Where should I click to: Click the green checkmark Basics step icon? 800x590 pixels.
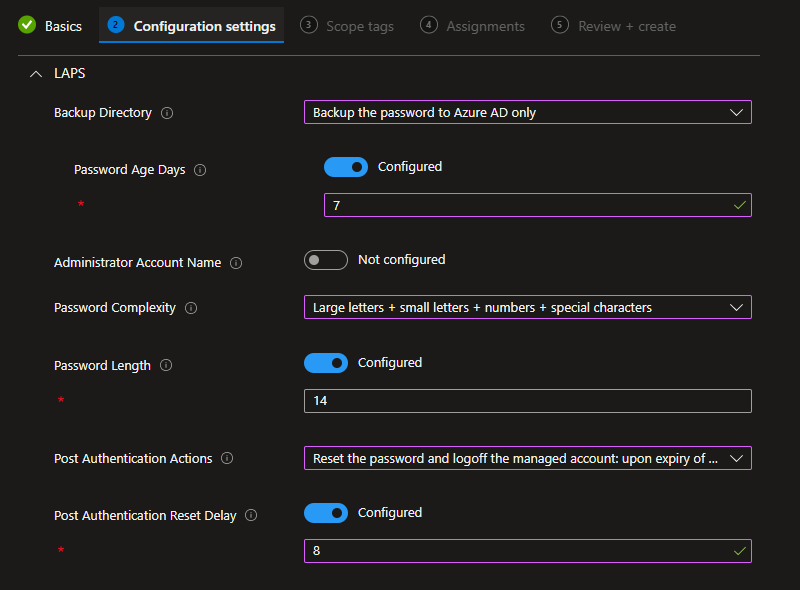[27, 25]
